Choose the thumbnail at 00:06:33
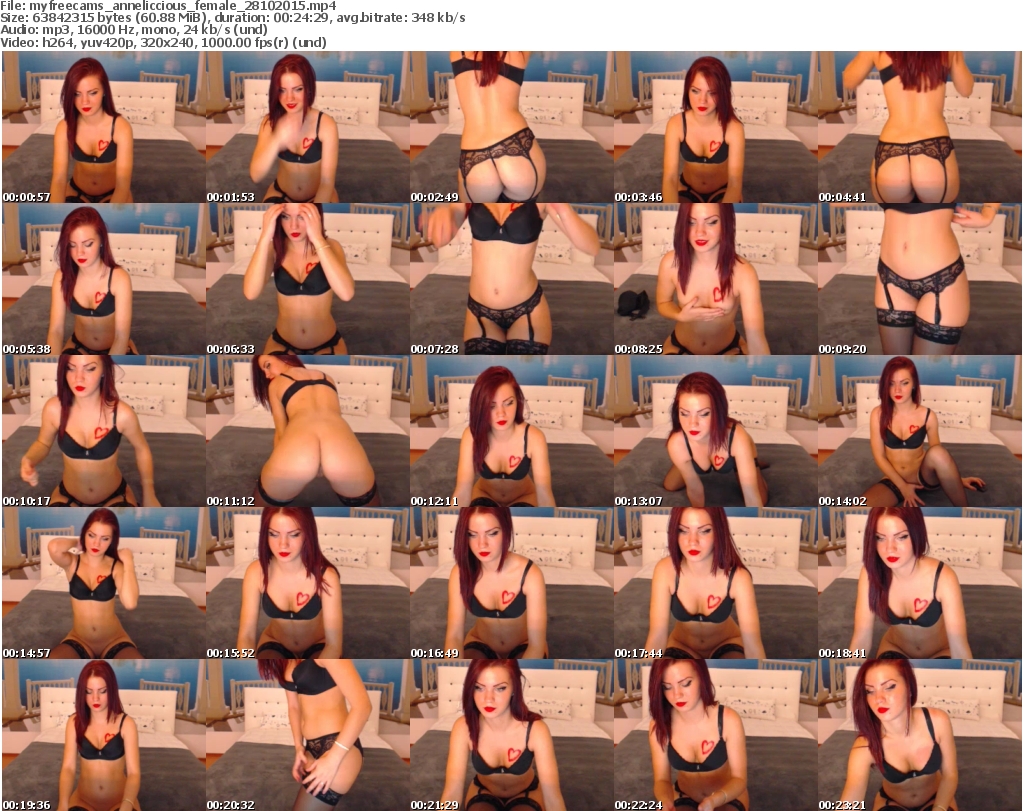The width and height of the screenshot is (1024, 811). pyautogui.click(x=308, y=279)
